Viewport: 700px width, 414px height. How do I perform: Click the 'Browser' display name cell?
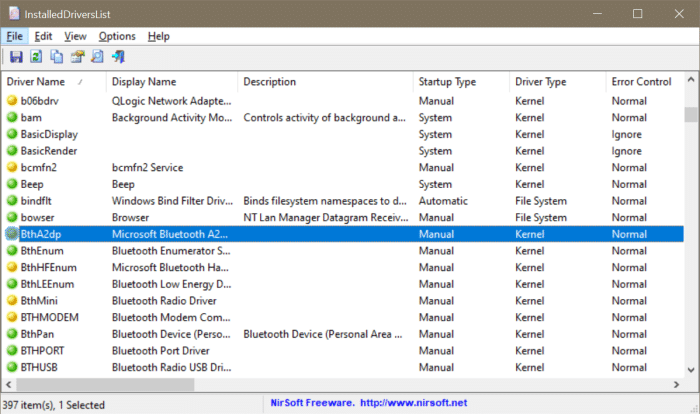(130, 217)
